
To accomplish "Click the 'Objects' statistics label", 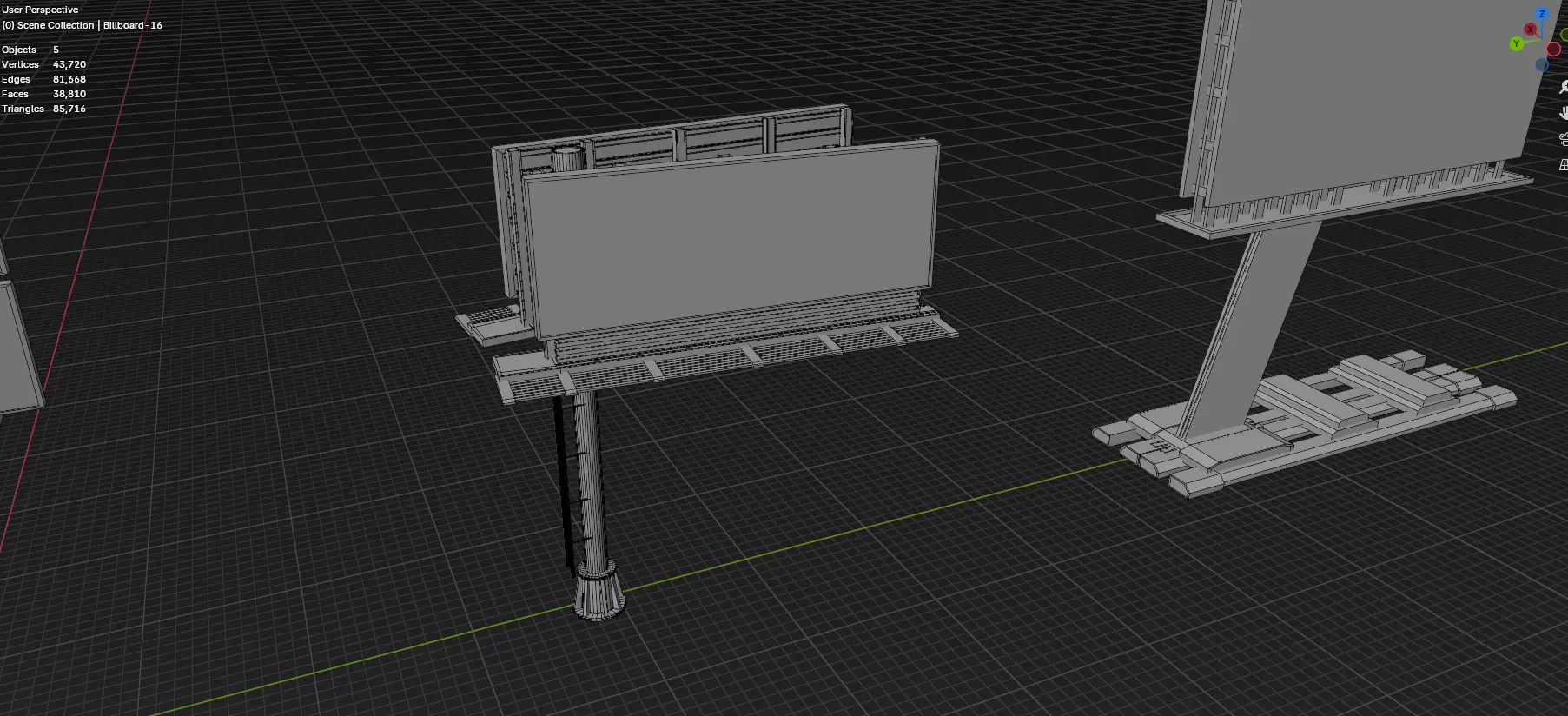I will pyautogui.click(x=19, y=50).
